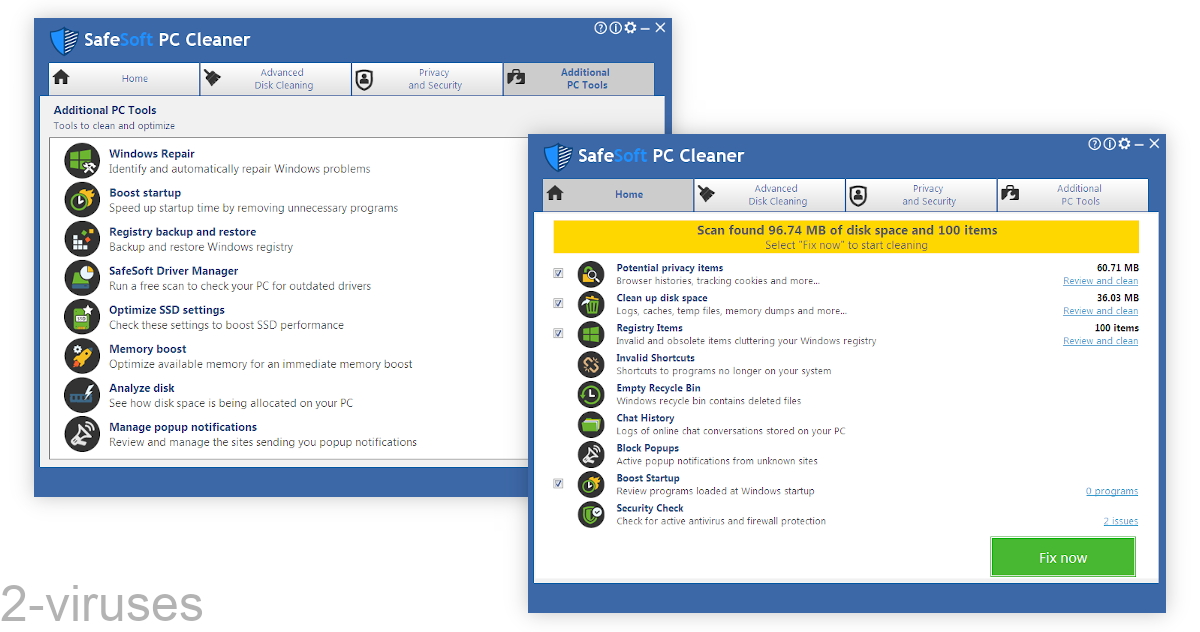This screenshot has width=1200, height=632.
Task: Click 36.03 MB size value
Action: click(1118, 298)
